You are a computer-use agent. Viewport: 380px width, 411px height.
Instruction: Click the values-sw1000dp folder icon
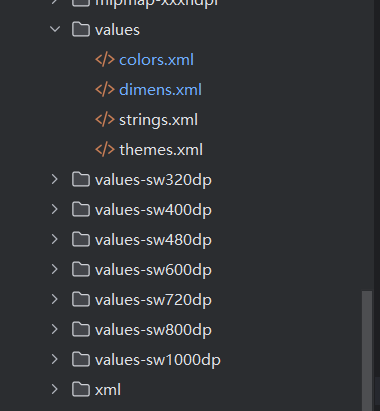tap(81, 360)
